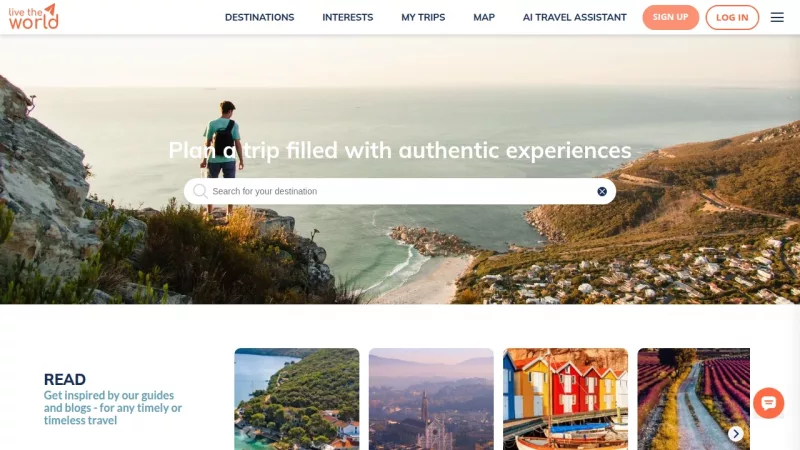
Task: Open the misty cathedral cityscape thumbnail
Action: [431, 399]
